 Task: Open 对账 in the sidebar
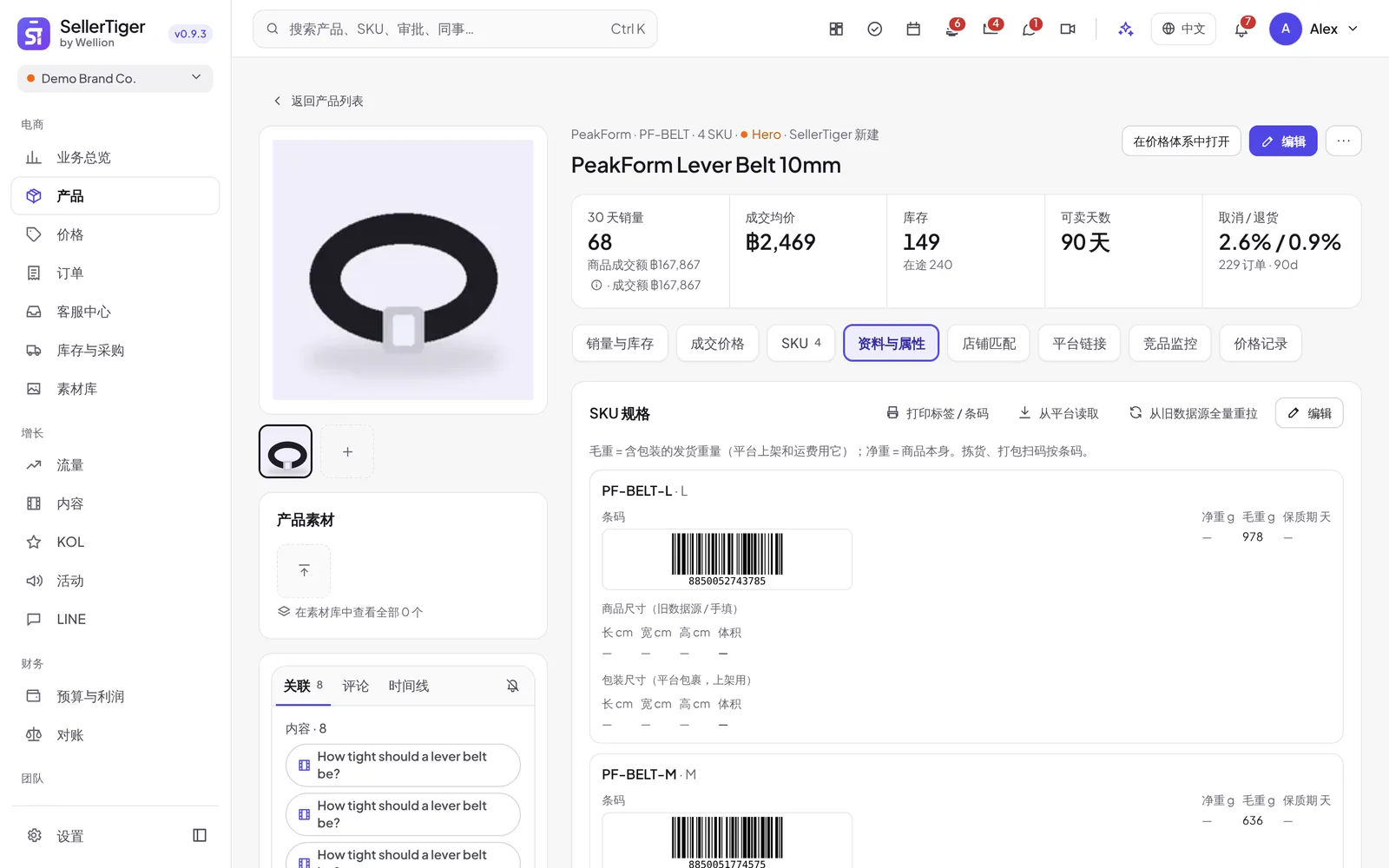click(115, 735)
